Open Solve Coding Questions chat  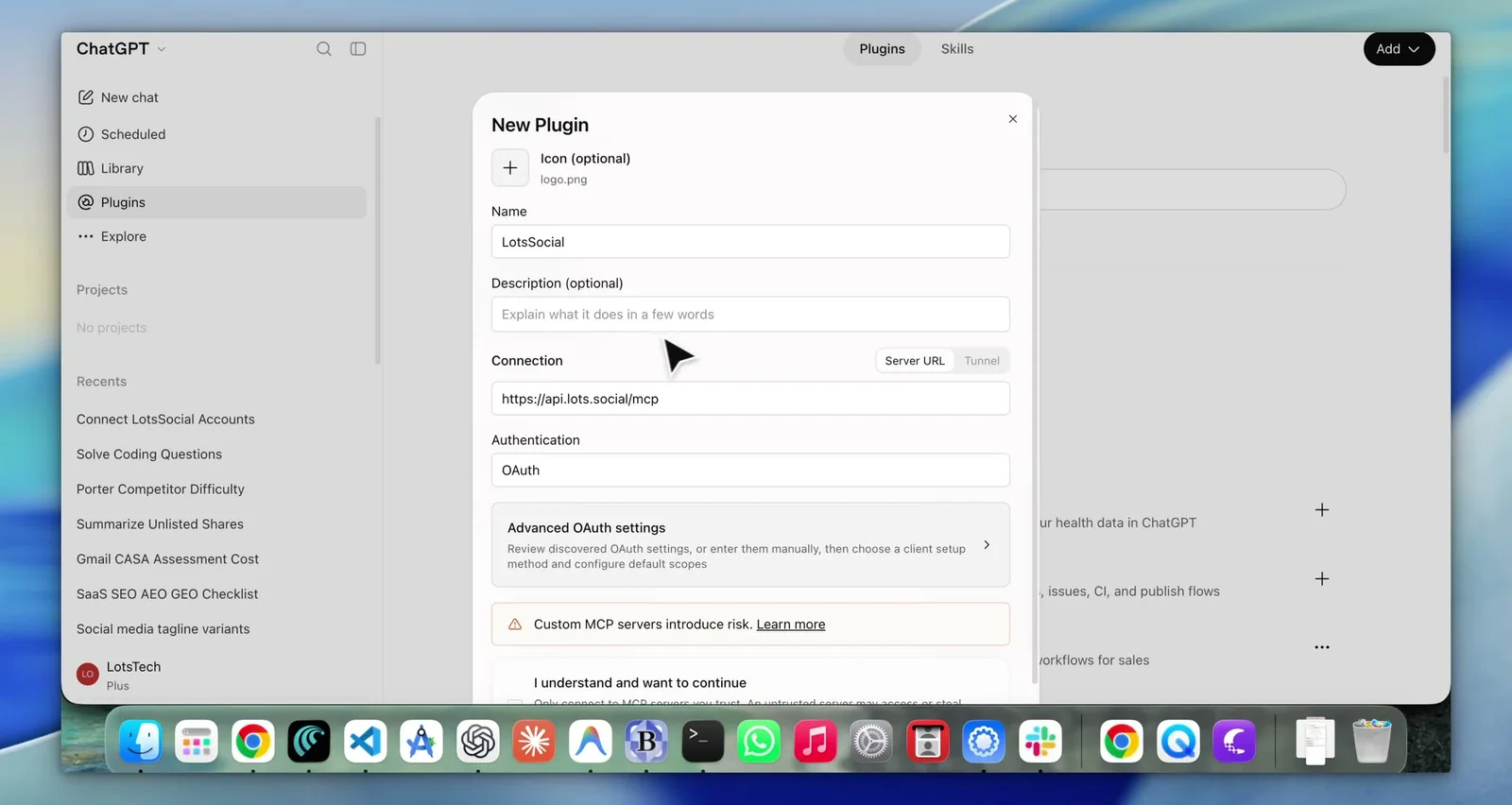pyautogui.click(x=149, y=454)
